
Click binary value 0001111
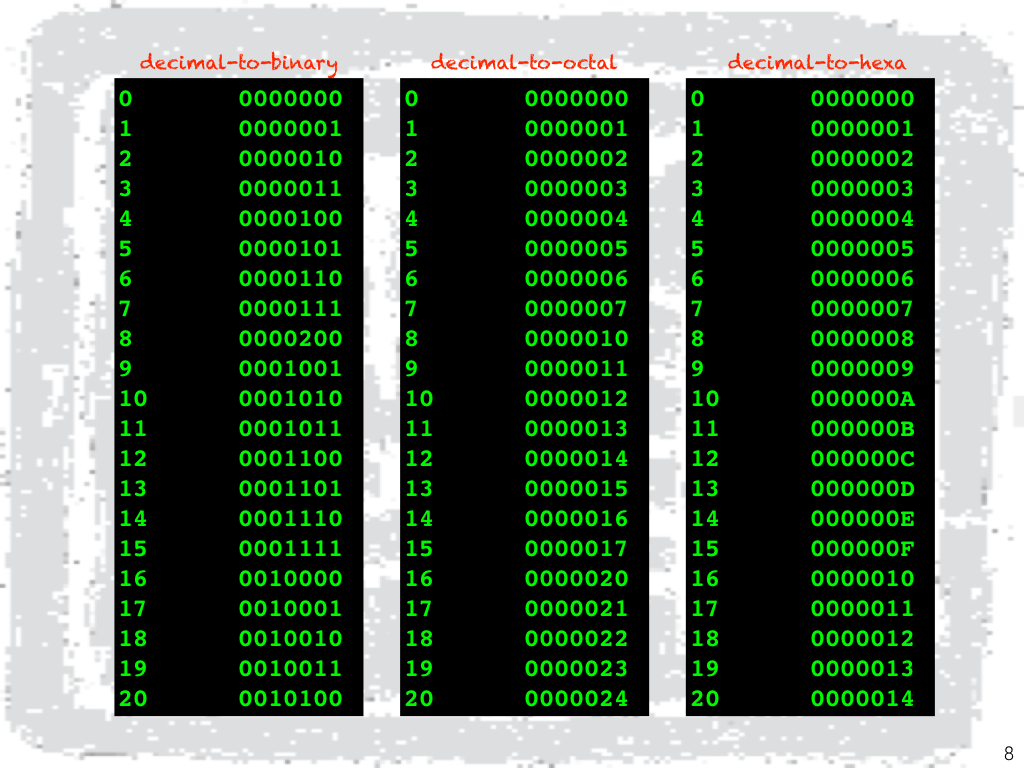[x=290, y=549]
